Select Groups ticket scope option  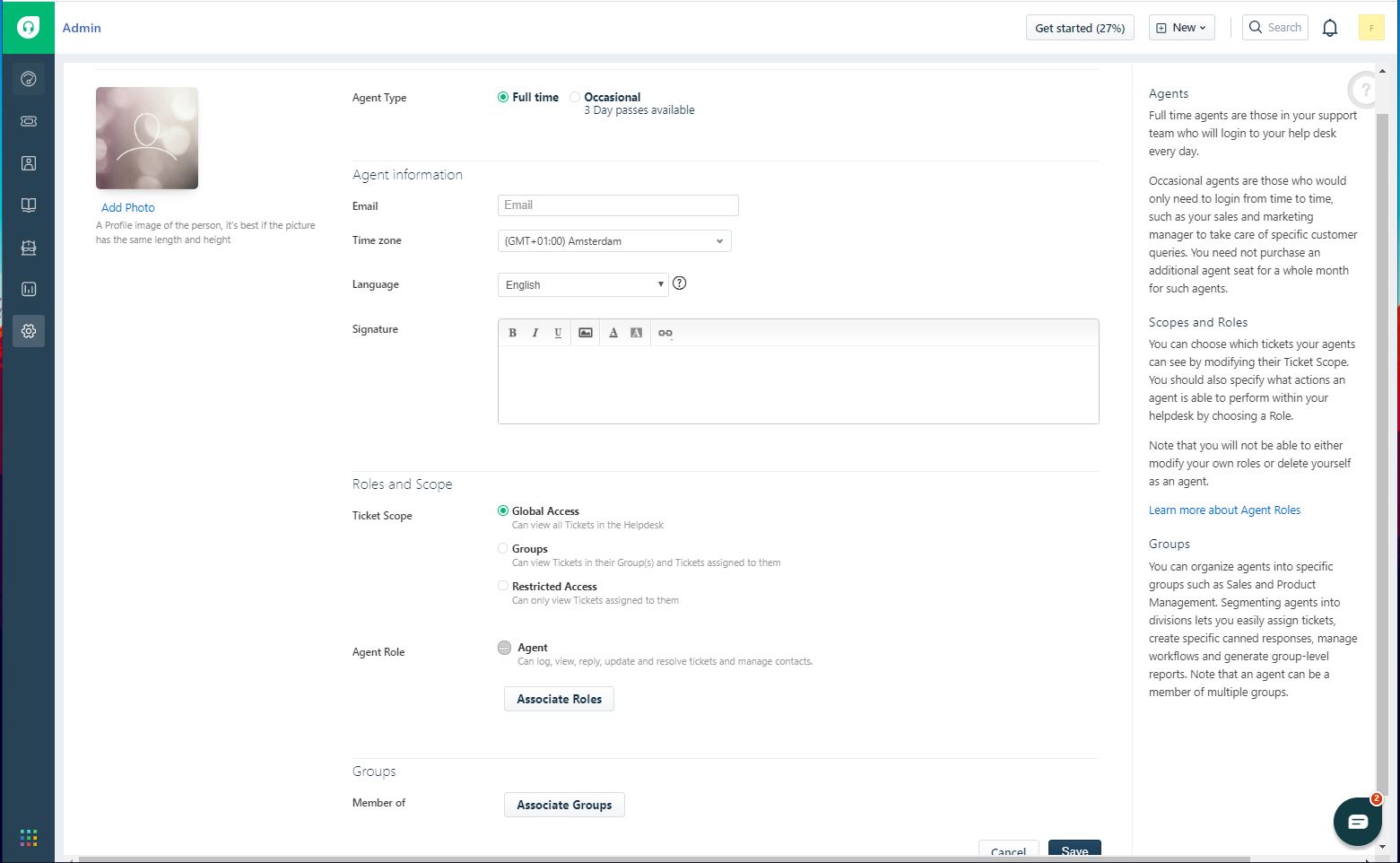pyautogui.click(x=503, y=548)
